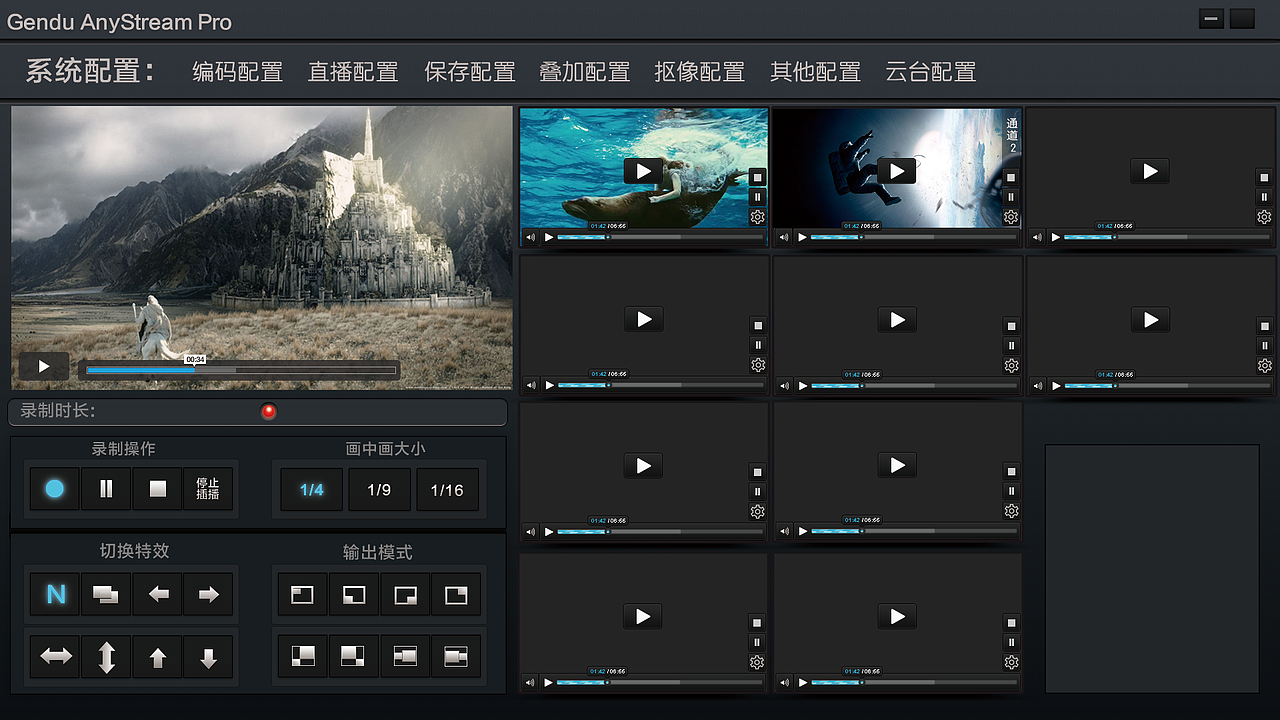Click the 停止插播 button
This screenshot has width=1280, height=720.
pos(208,489)
